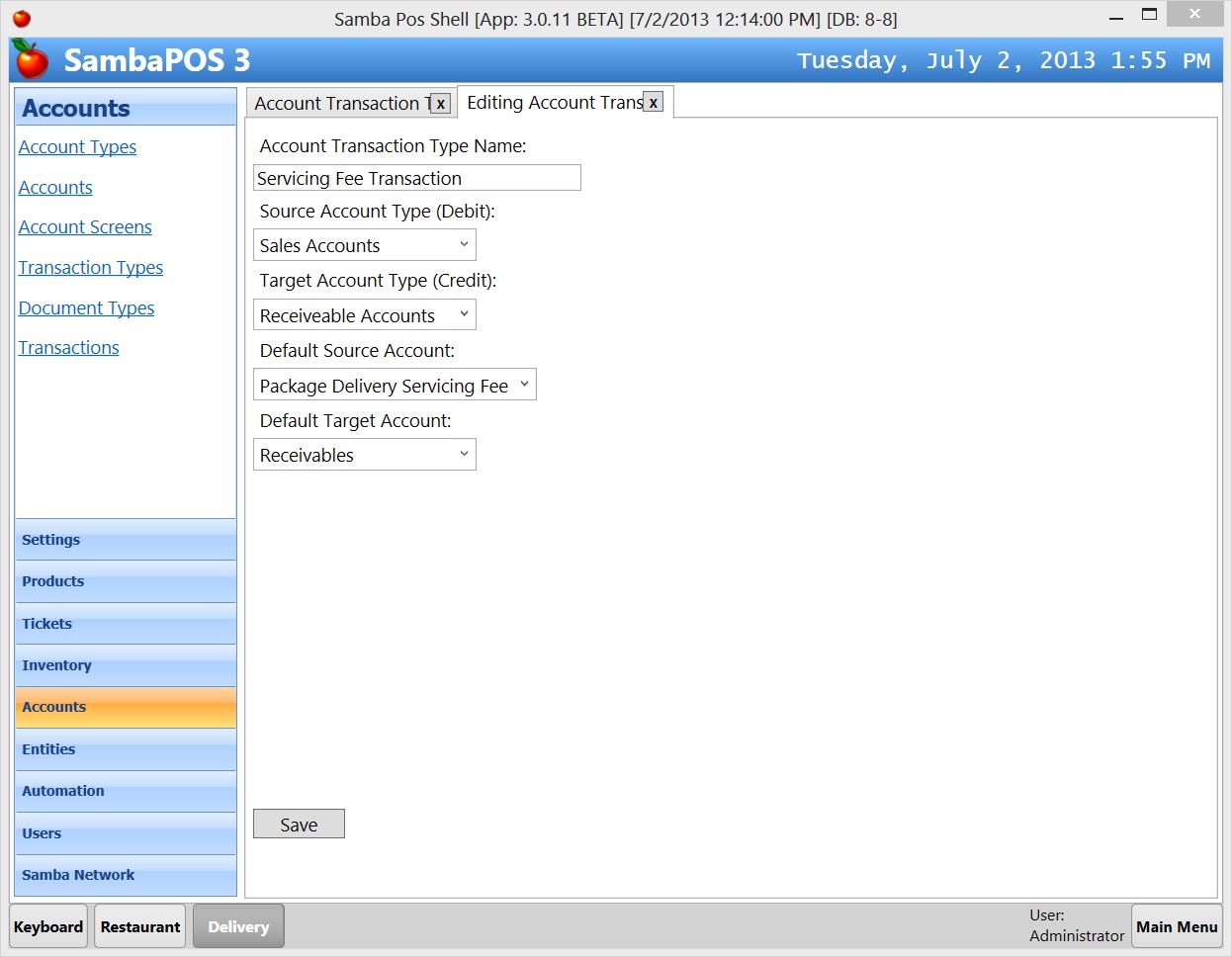
Task: Switch to the Account Transaction Types tab
Action: (x=341, y=102)
